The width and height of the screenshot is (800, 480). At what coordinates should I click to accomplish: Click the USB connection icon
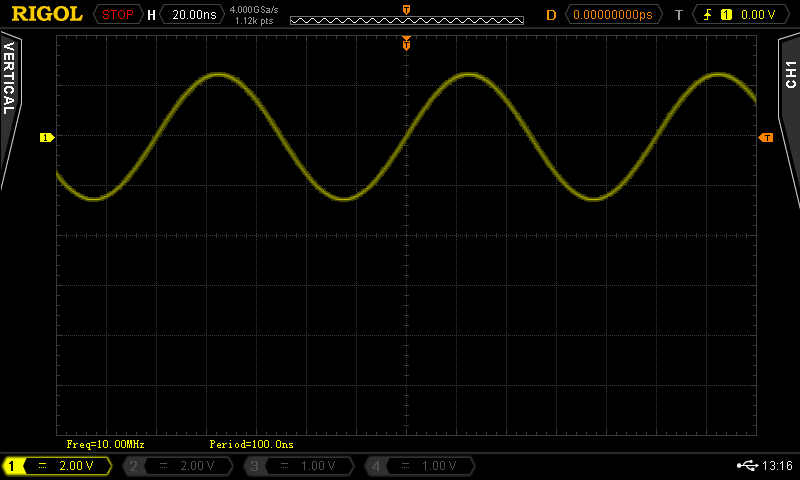click(747, 465)
